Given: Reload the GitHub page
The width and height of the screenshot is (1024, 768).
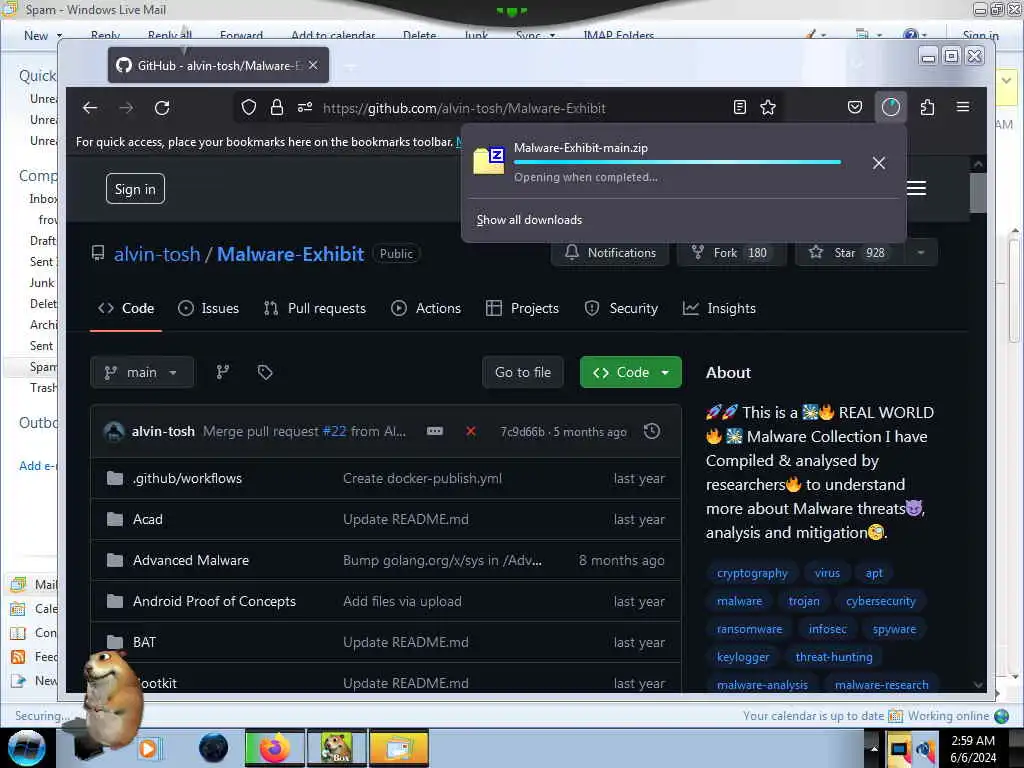Looking at the screenshot, I should coord(162,108).
